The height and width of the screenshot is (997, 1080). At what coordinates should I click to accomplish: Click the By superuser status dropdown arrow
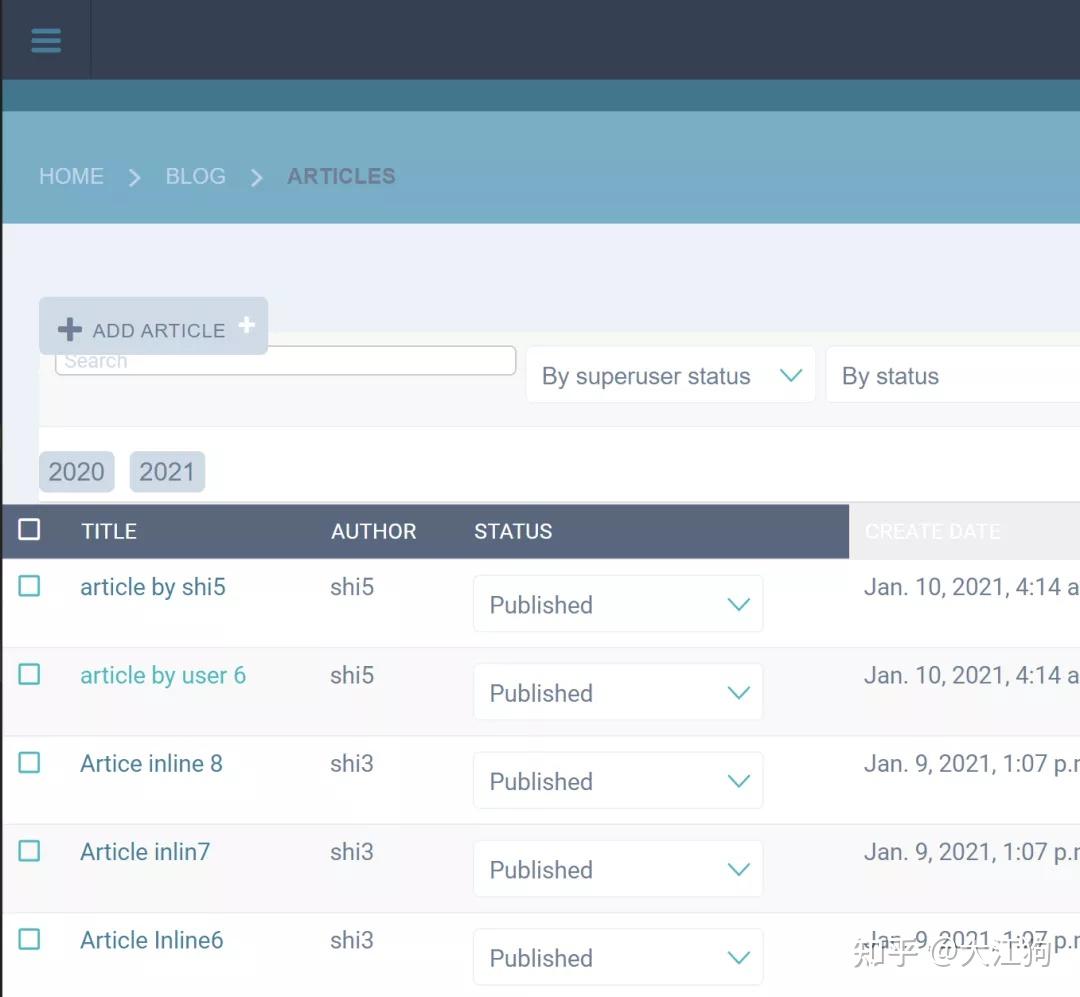[791, 376]
